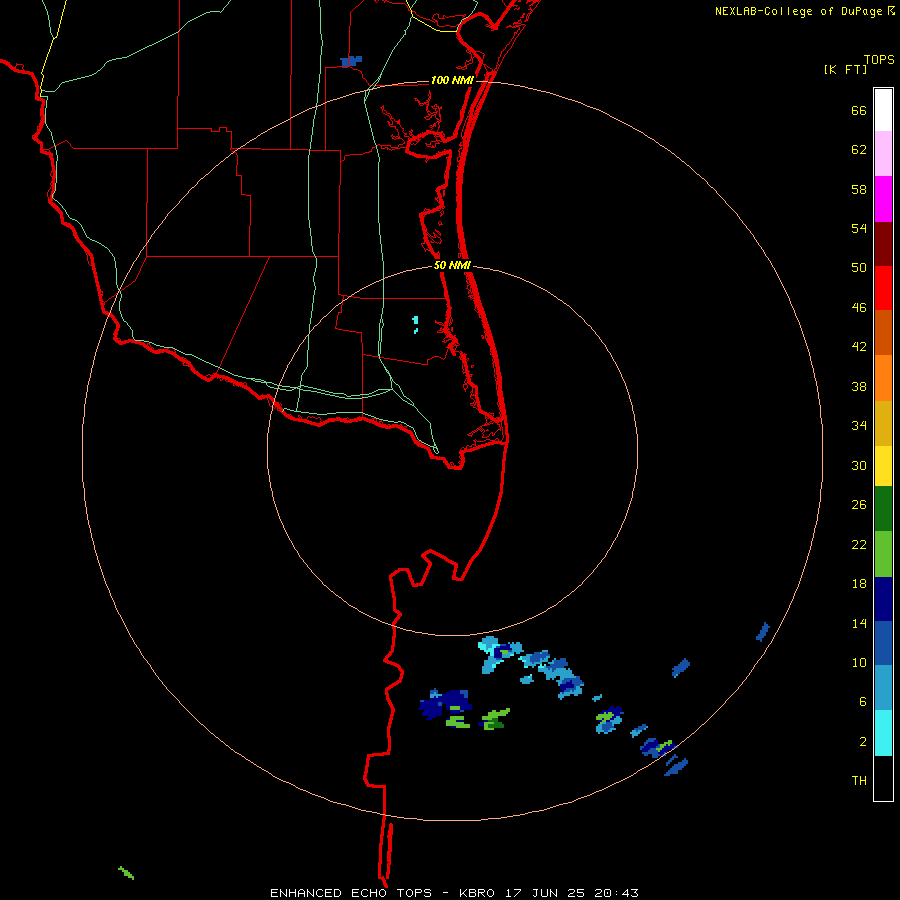Click the 66 legend value label

click(x=859, y=111)
